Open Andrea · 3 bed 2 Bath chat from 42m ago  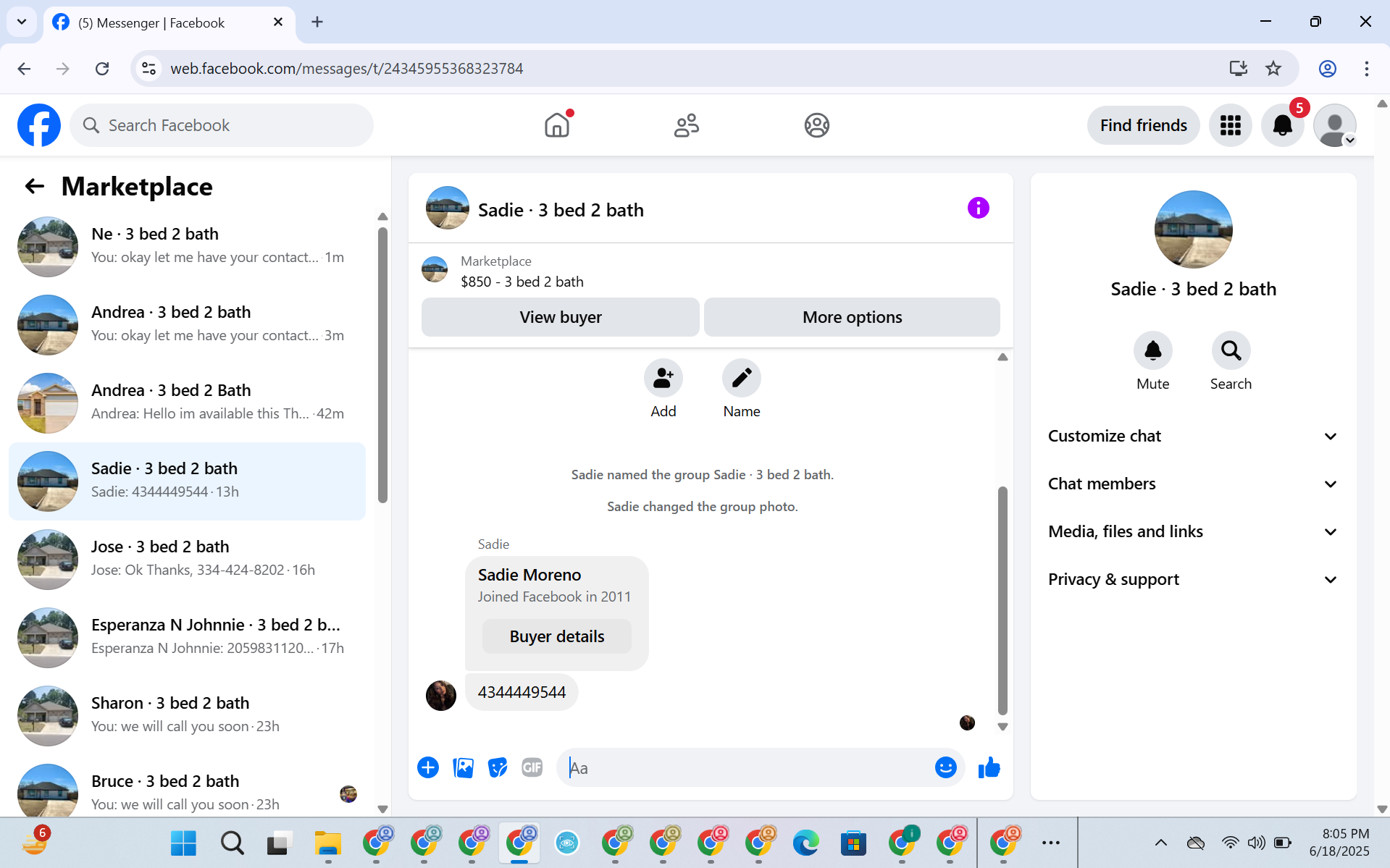tap(187, 403)
